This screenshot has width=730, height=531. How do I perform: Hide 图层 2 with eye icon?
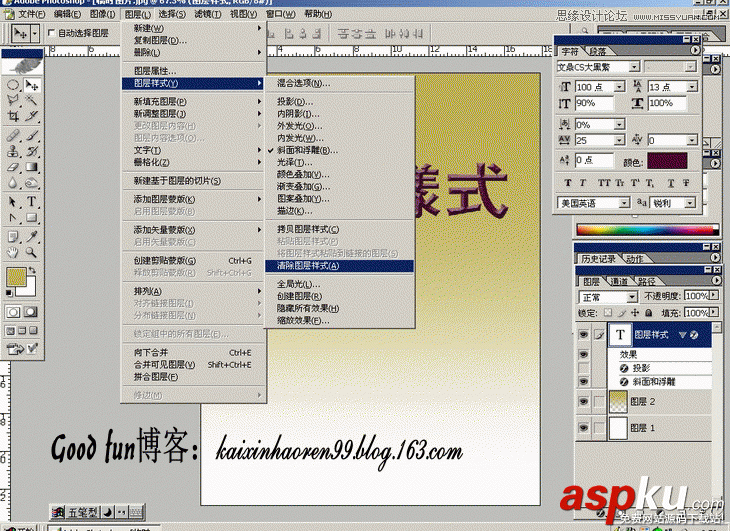(583, 401)
